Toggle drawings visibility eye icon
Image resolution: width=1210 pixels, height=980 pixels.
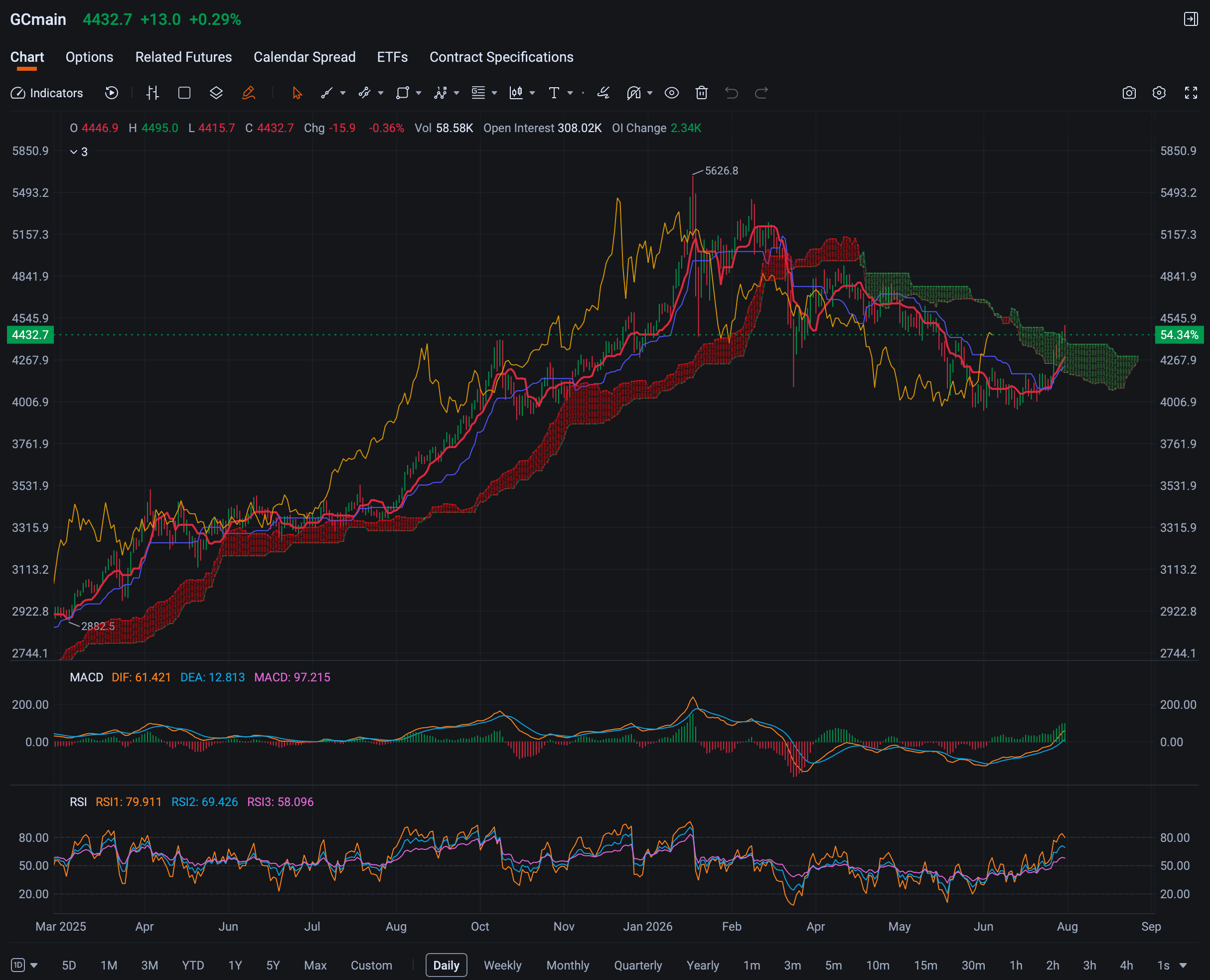coord(672,93)
